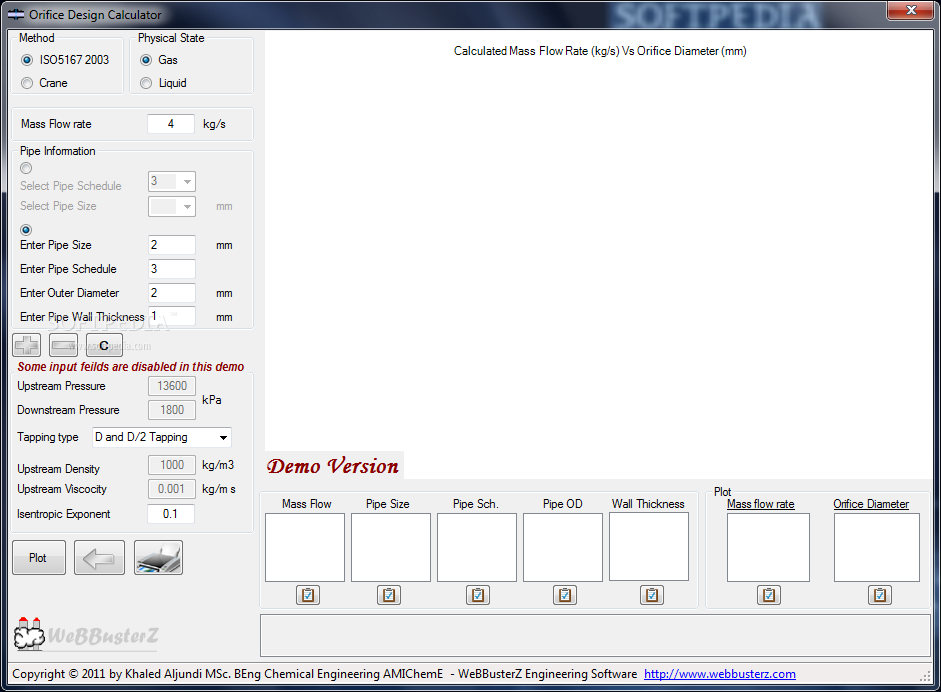Click the C clear button
The width and height of the screenshot is (941, 692).
click(x=104, y=345)
